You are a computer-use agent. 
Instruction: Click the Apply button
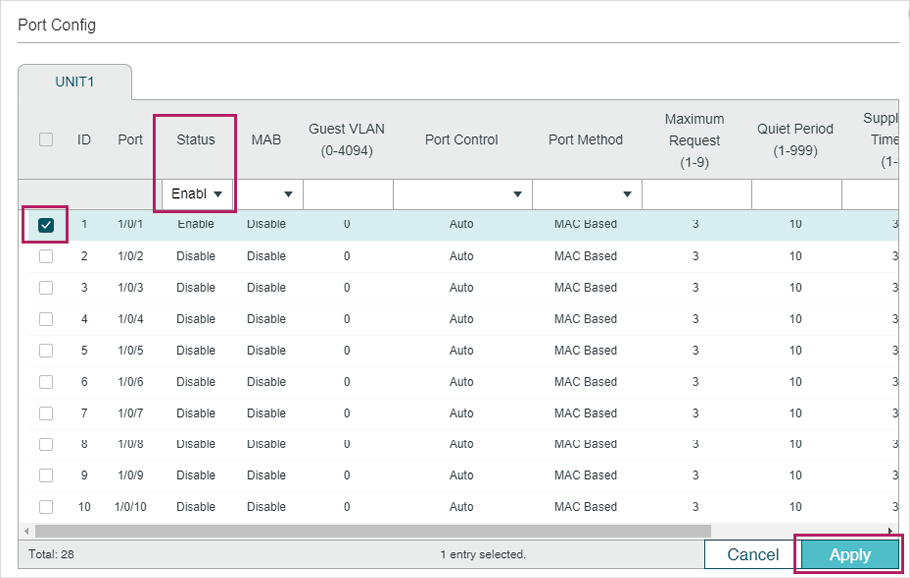pos(850,555)
